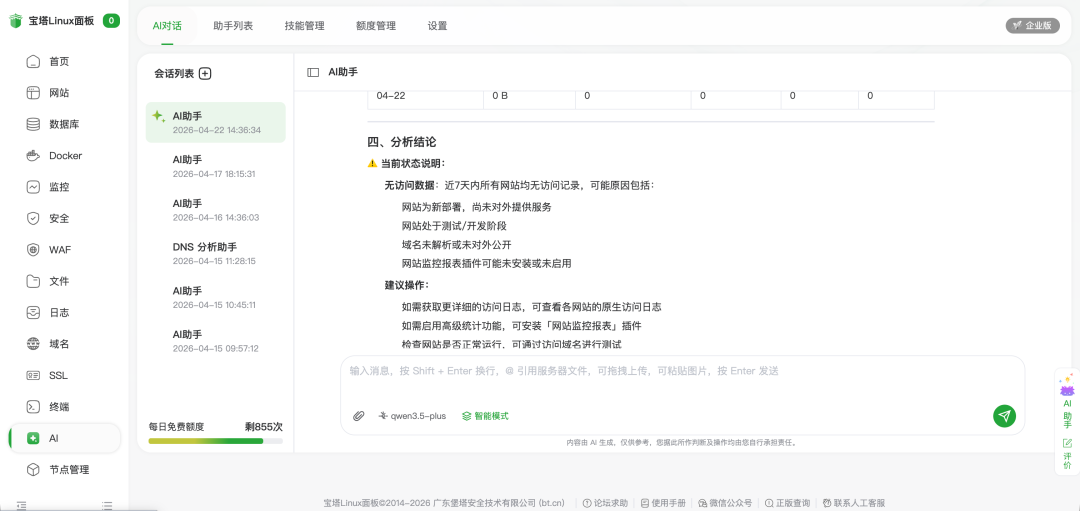Viewport: 1080px width, 511px height.
Task: Open the WAF sidebar icon
Action: pyautogui.click(x=32, y=250)
